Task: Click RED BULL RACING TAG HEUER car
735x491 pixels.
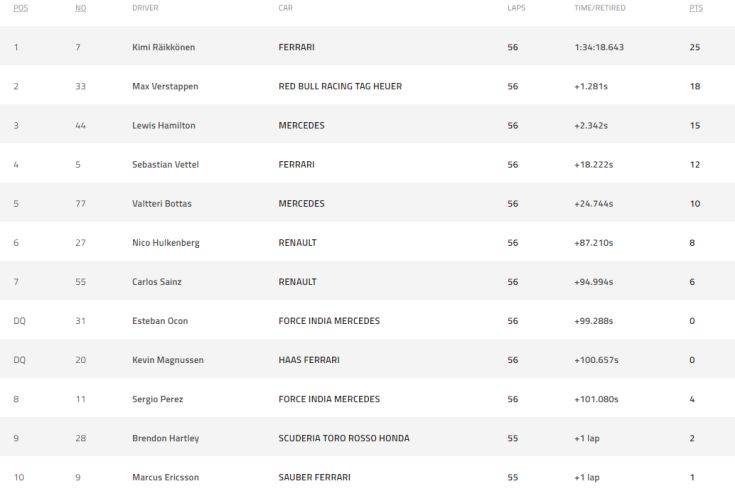Action: (340, 86)
